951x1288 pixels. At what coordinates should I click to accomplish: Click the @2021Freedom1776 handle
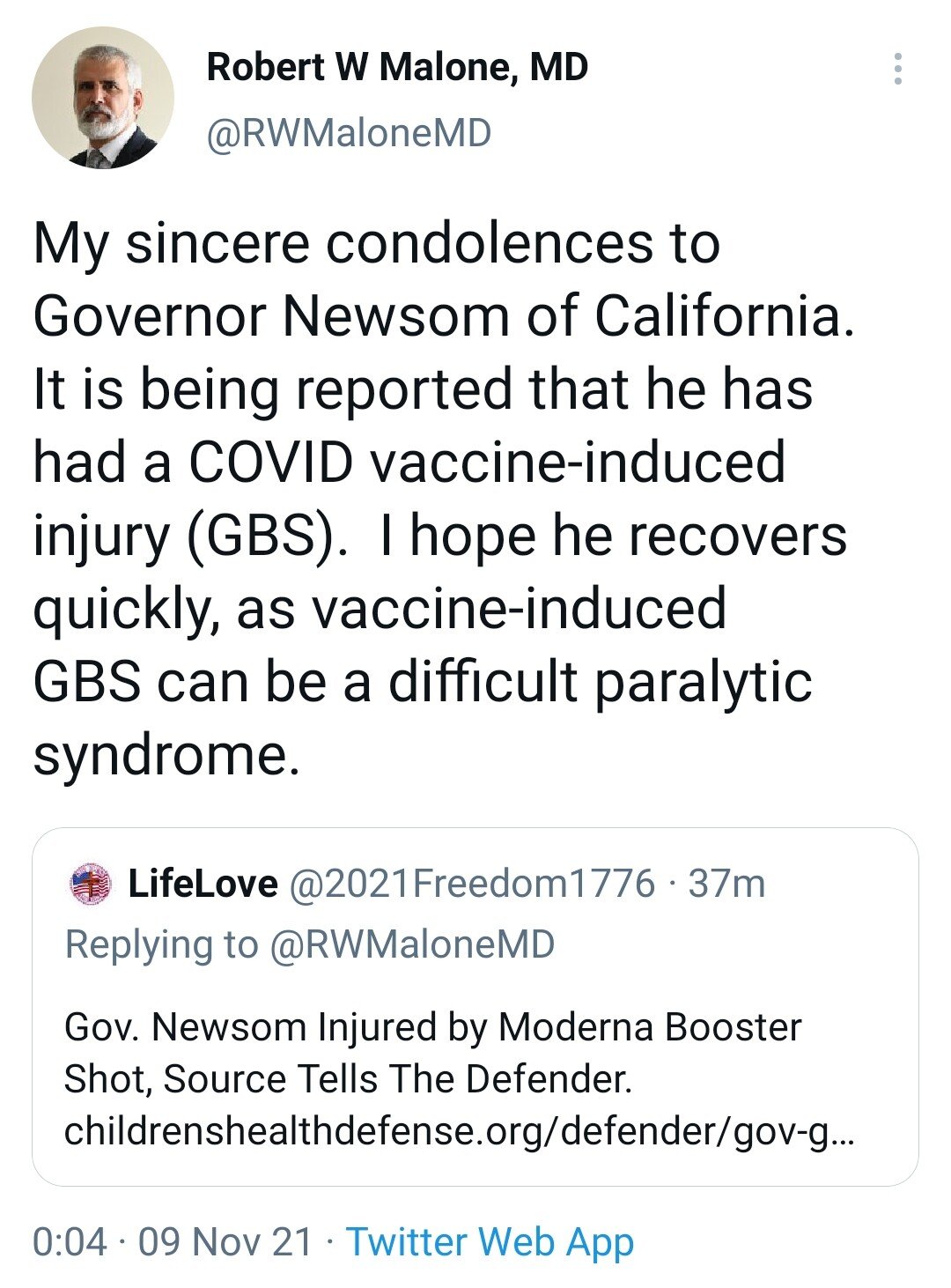point(472,884)
